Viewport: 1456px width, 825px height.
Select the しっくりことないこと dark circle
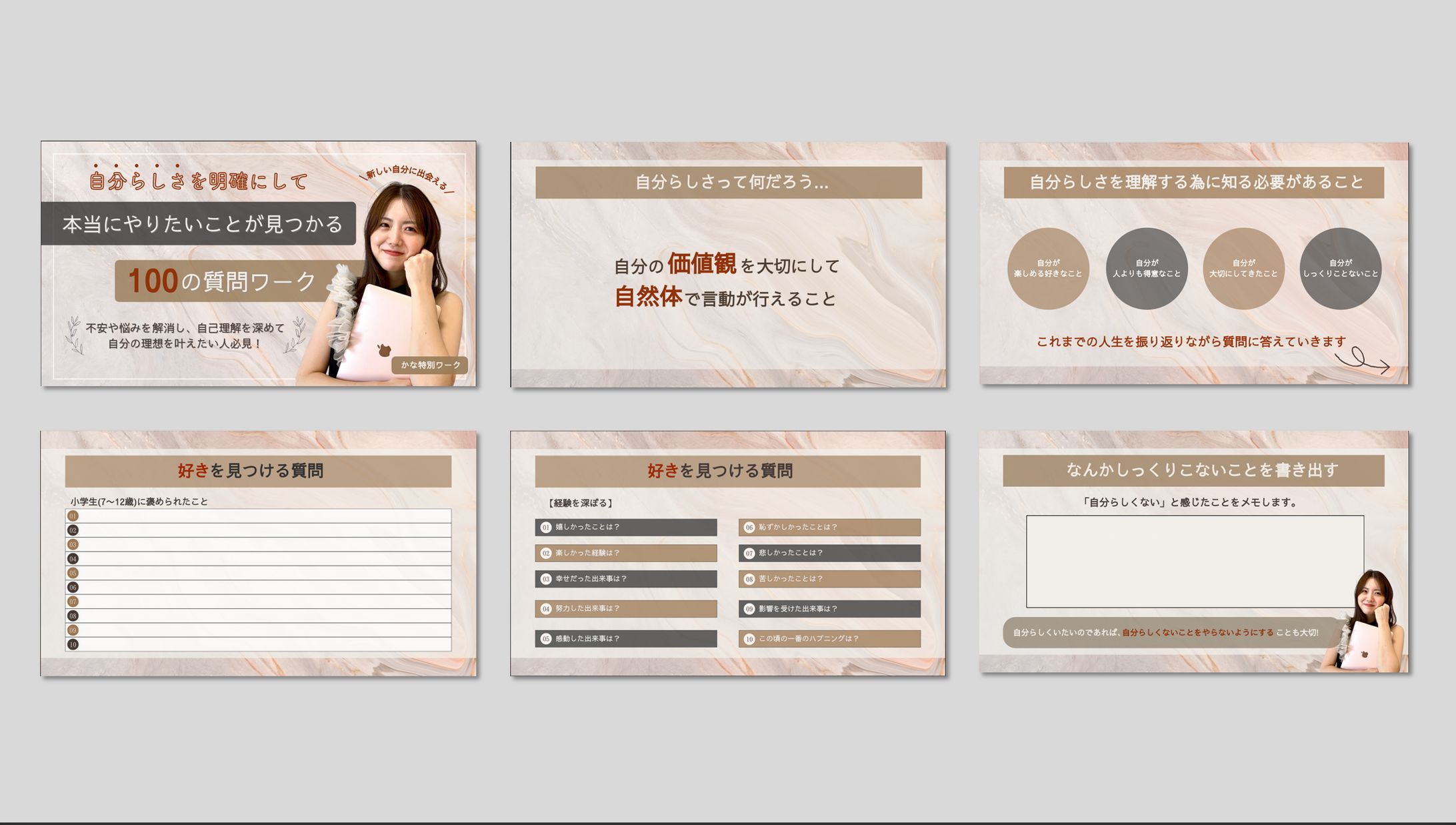tap(1340, 268)
